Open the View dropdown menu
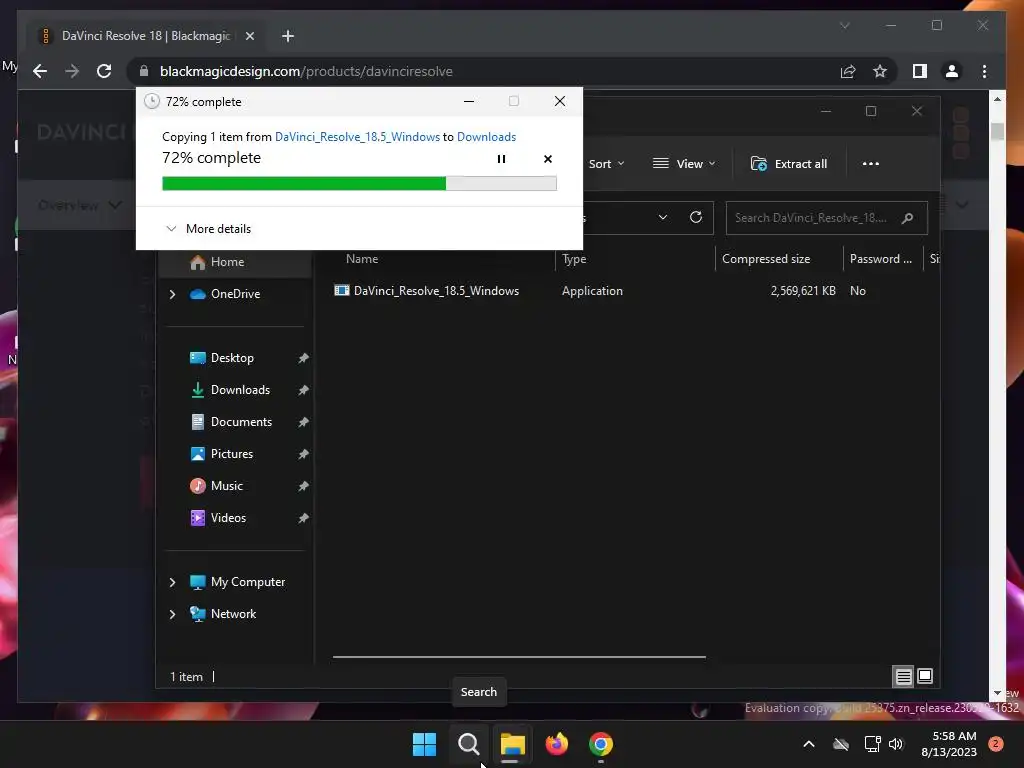 tap(684, 164)
